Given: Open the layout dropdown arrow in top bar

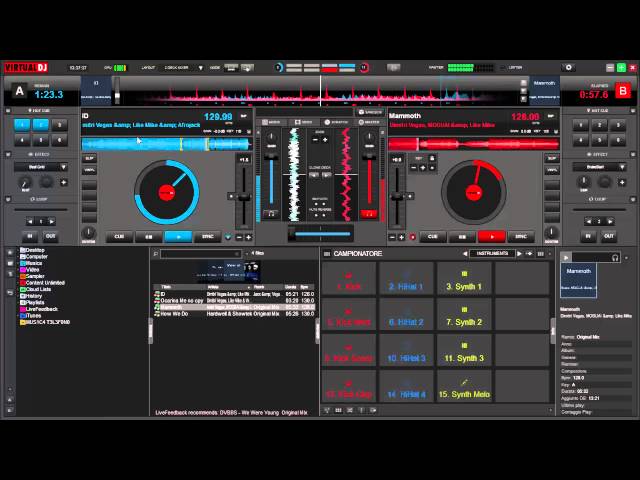Looking at the screenshot, I should (x=200, y=68).
